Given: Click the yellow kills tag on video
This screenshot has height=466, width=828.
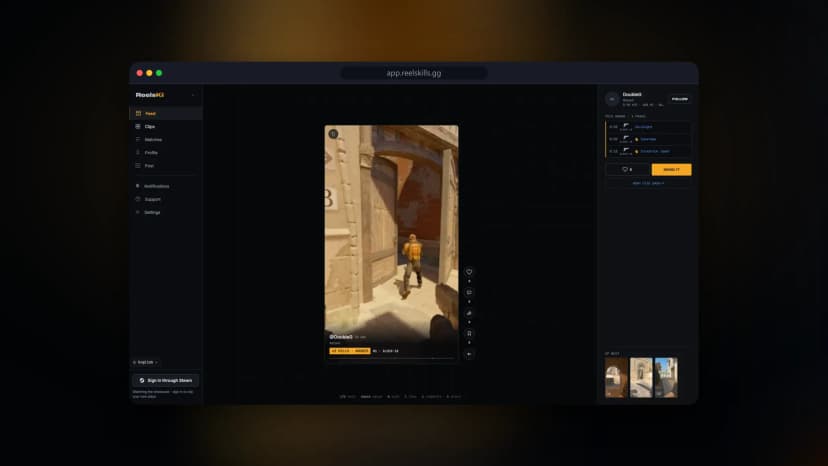Looking at the screenshot, I should click(350, 351).
